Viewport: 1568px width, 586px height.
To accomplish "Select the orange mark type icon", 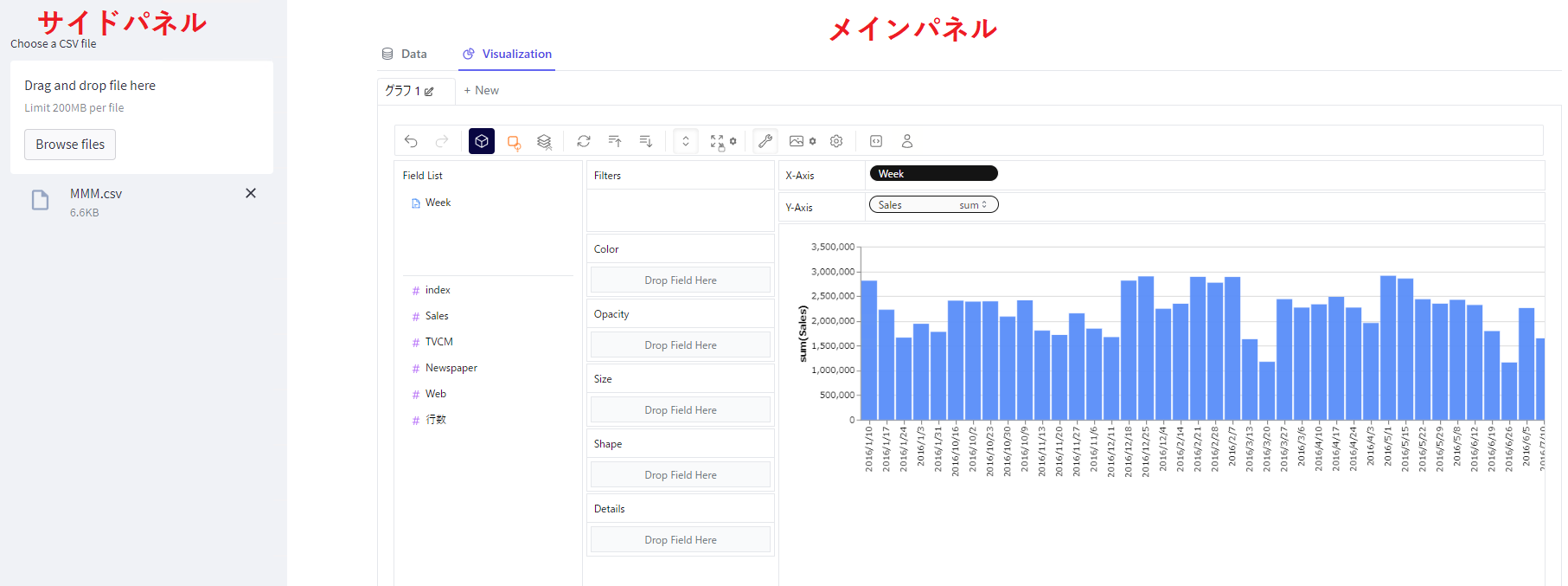I will 514,142.
